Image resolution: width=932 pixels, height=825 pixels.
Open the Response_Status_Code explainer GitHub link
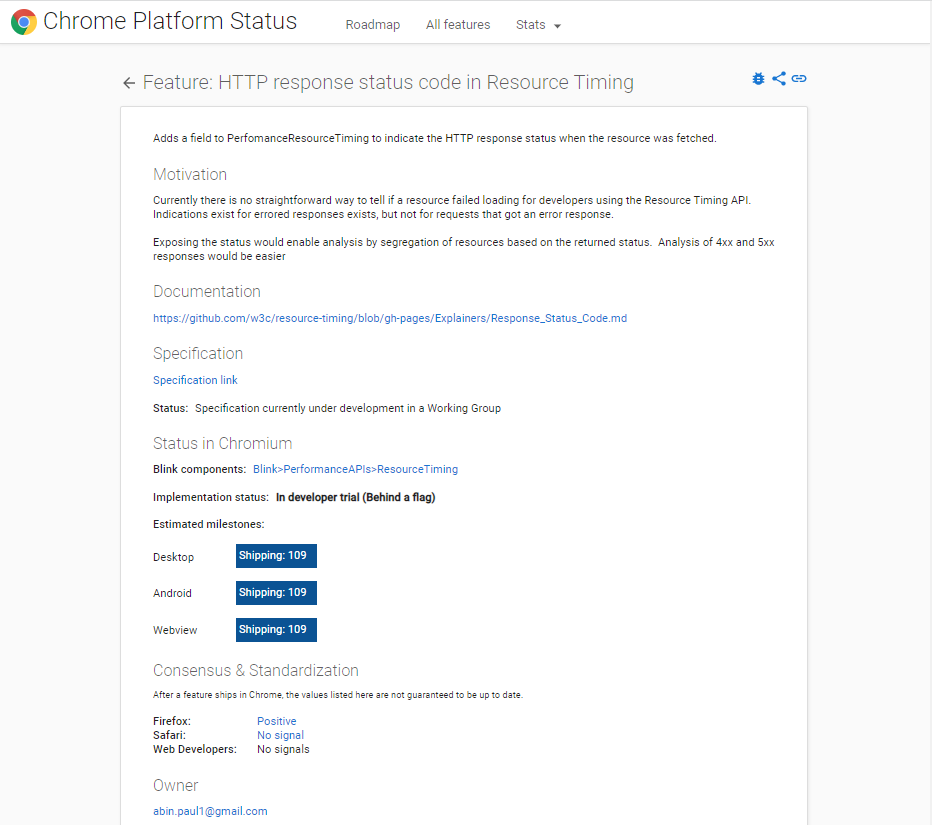coord(388,317)
